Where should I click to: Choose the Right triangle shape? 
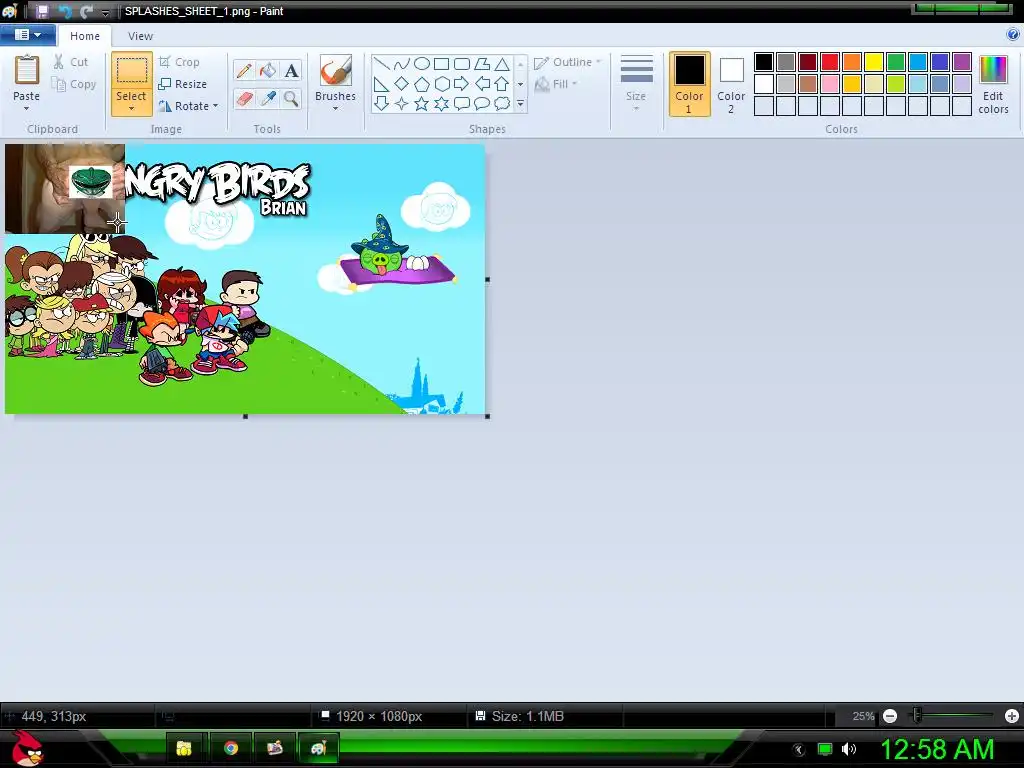(x=381, y=84)
